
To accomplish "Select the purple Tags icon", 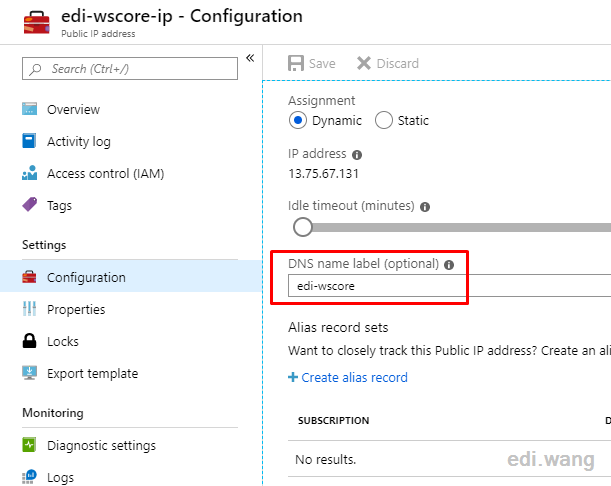I will point(30,204).
